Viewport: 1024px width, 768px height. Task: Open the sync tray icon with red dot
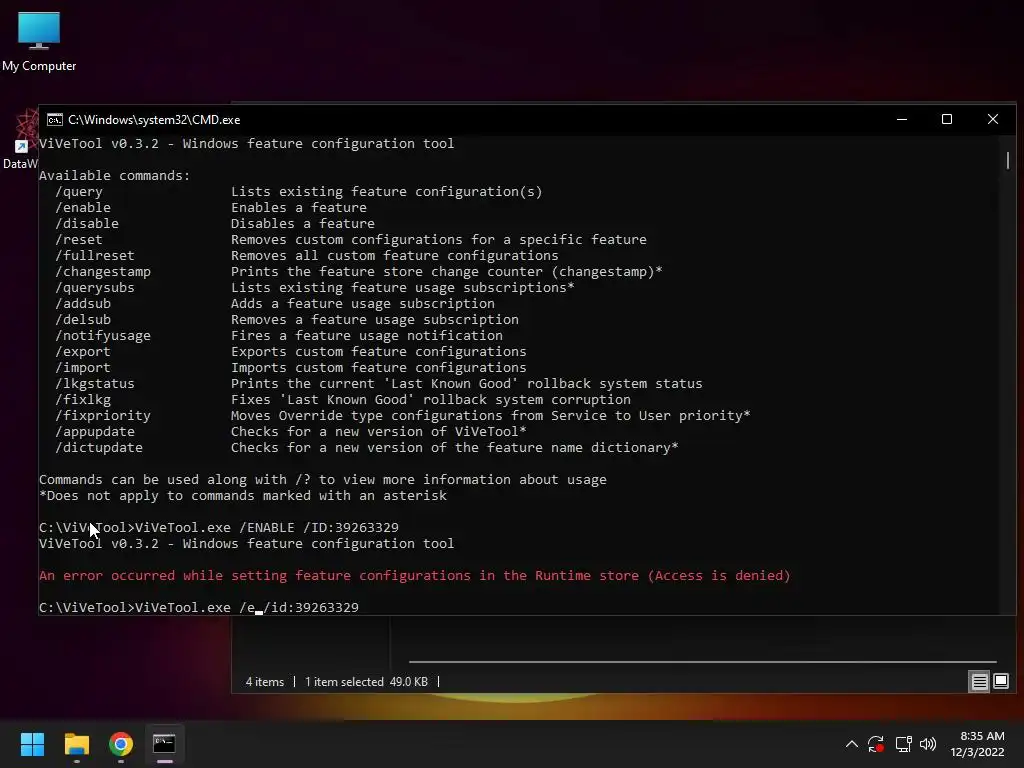(876, 744)
